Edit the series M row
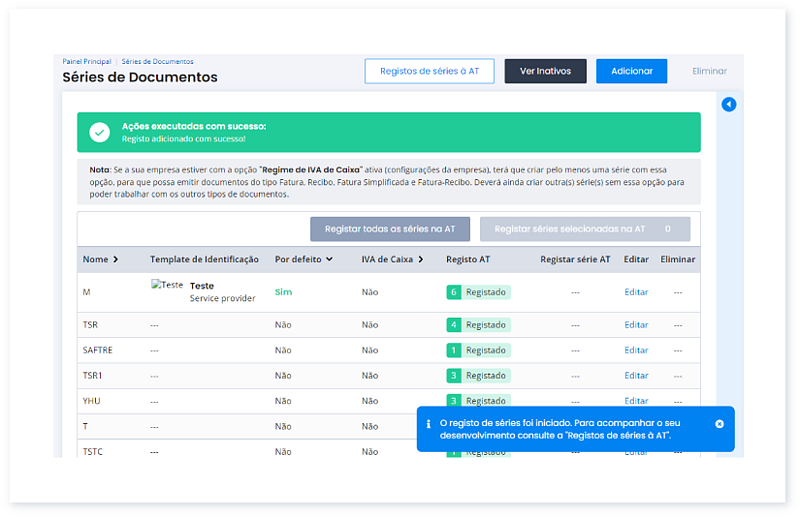The height and width of the screenshot is (517, 800). [x=636, y=292]
